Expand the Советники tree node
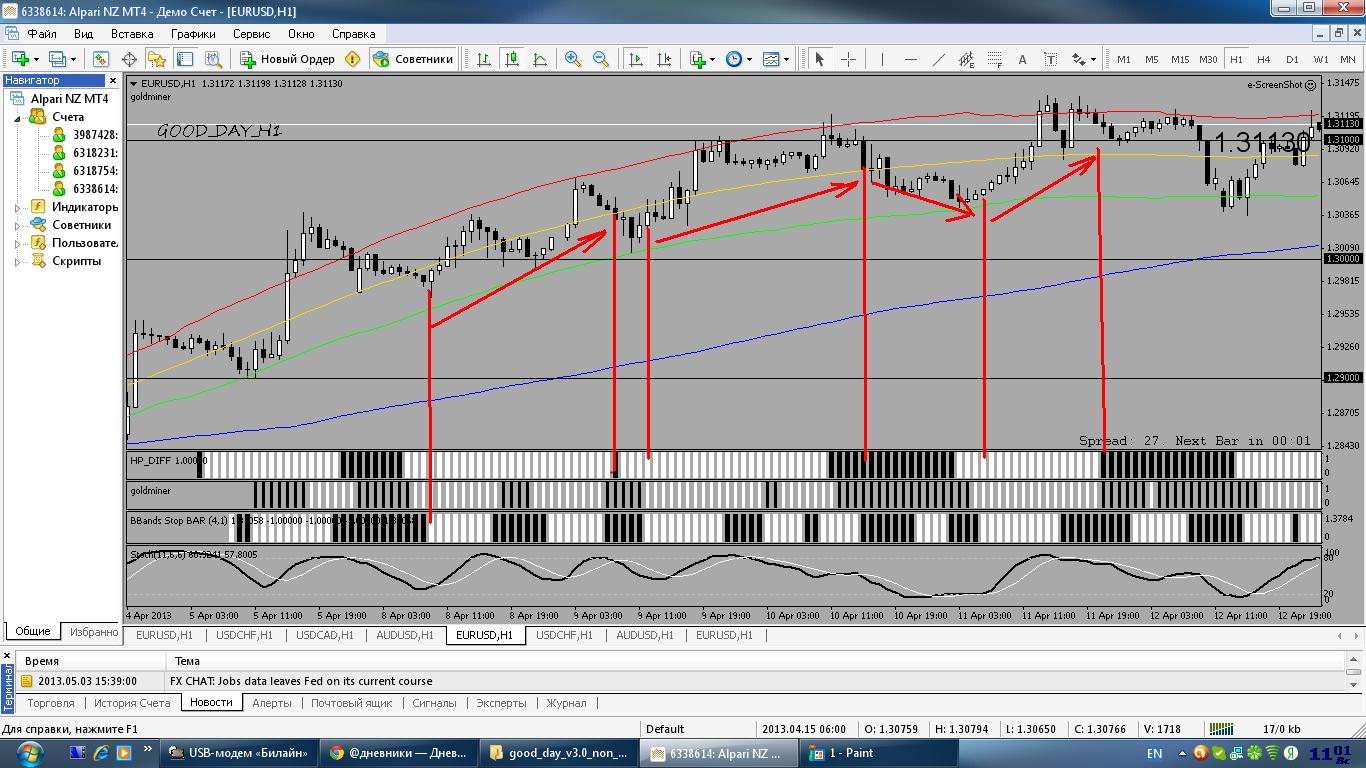The height and width of the screenshot is (768, 1366). [17, 225]
